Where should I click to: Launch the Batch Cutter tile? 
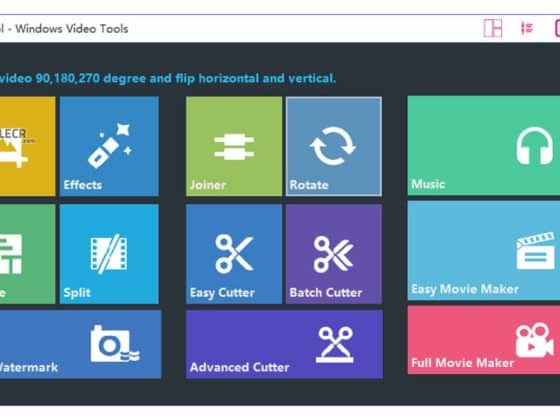[334, 254]
